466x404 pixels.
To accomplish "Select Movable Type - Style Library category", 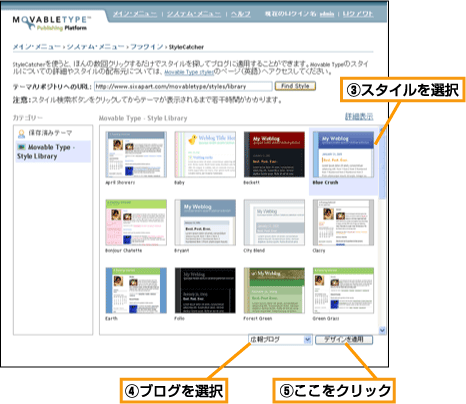I will coord(53,152).
